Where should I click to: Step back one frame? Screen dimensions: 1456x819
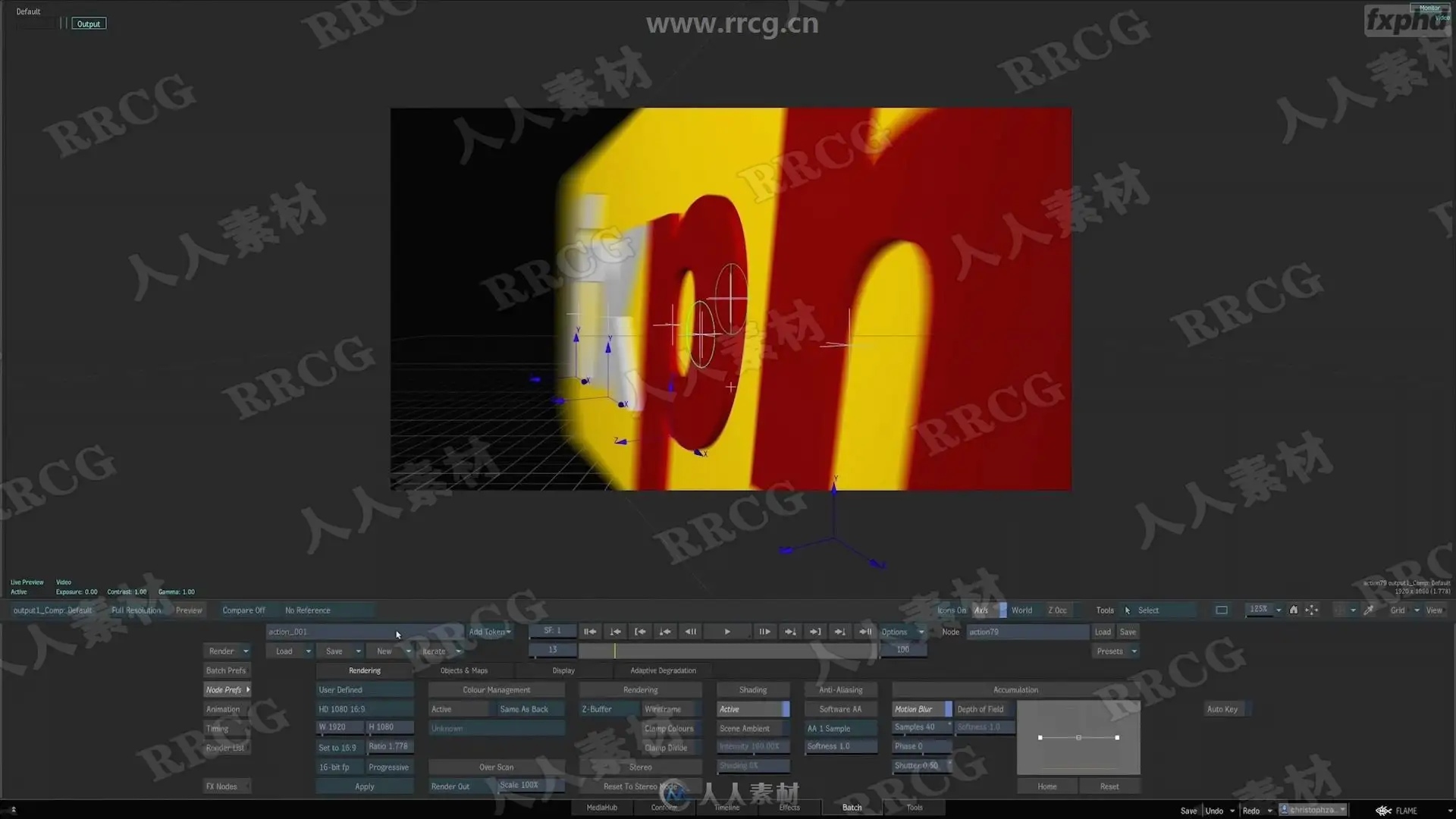pos(690,632)
